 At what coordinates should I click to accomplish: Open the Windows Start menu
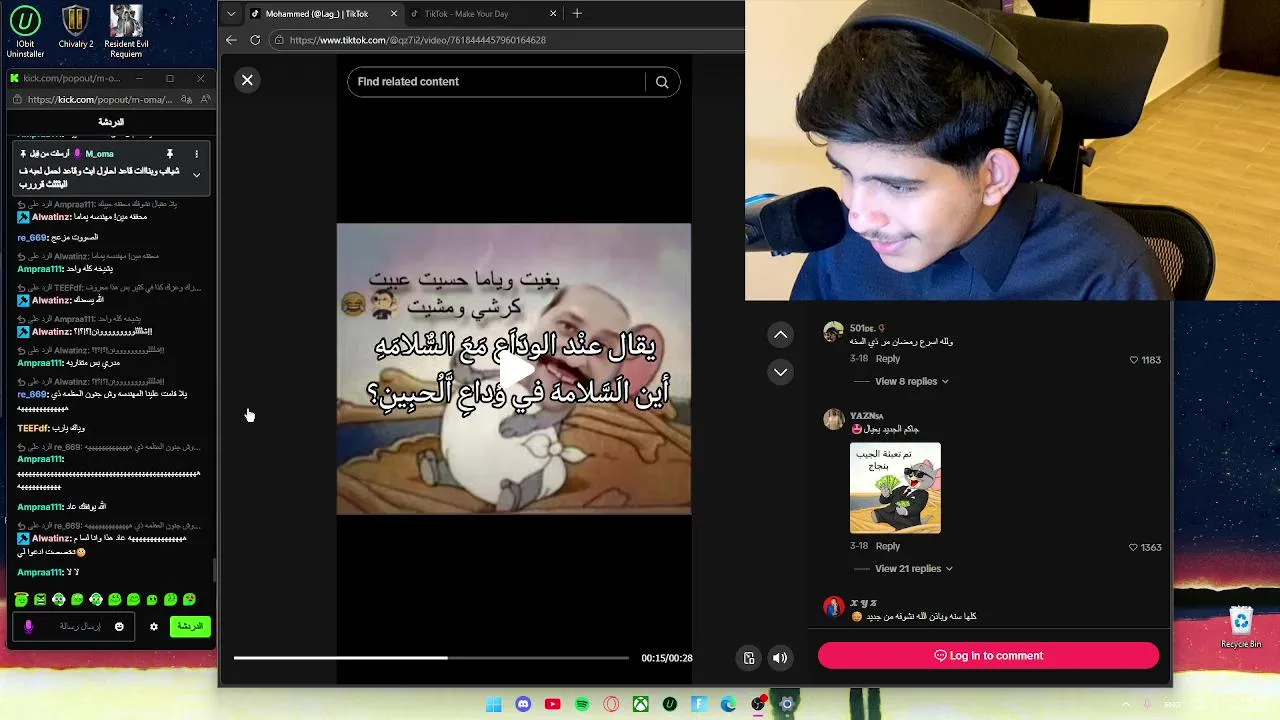(494, 704)
